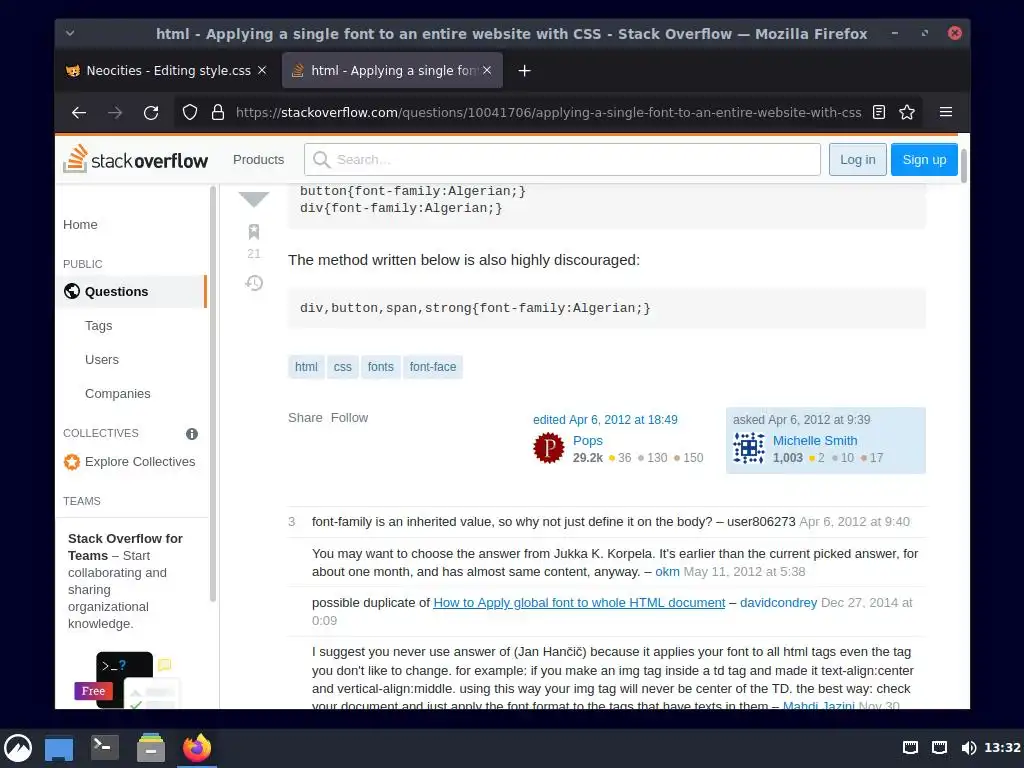Open the Products menu
Screen dimensions: 1024x768
(259, 159)
